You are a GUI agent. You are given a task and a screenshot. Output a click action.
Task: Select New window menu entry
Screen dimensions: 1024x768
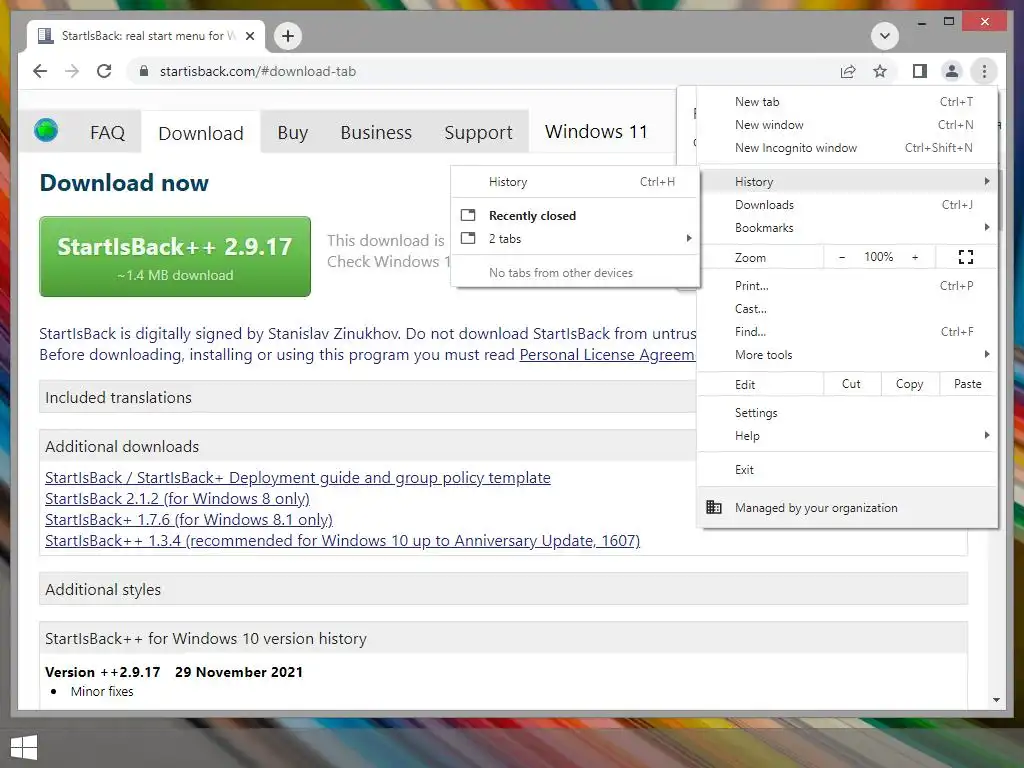coord(847,125)
